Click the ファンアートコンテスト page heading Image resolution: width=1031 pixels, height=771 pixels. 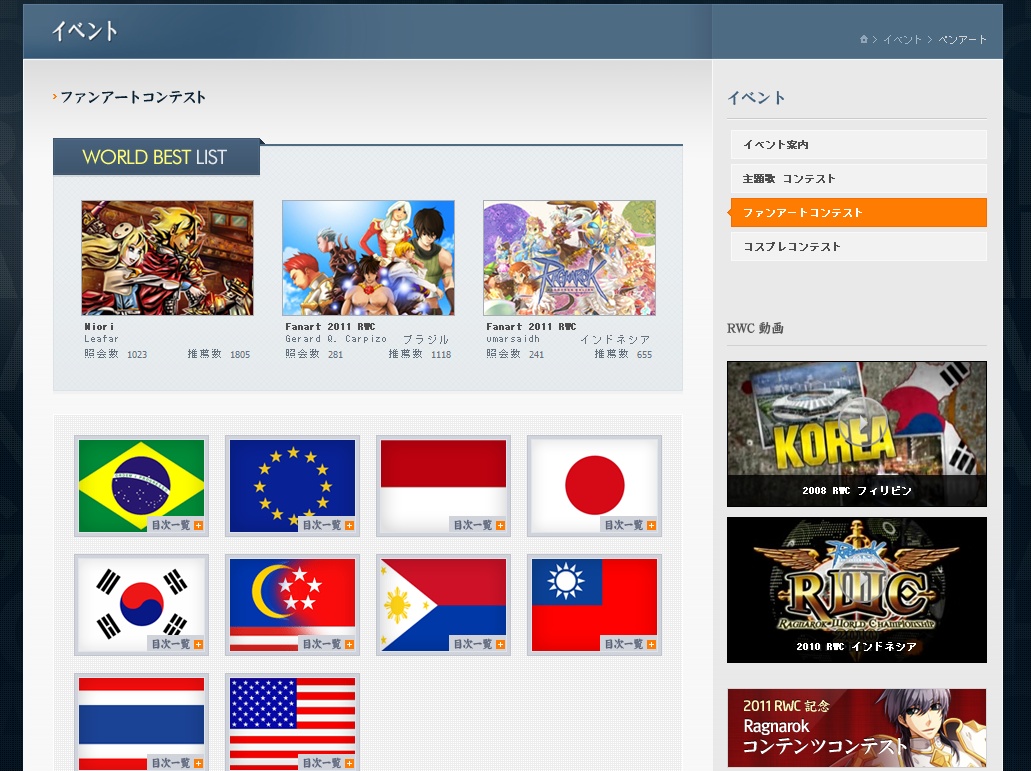(x=133, y=97)
